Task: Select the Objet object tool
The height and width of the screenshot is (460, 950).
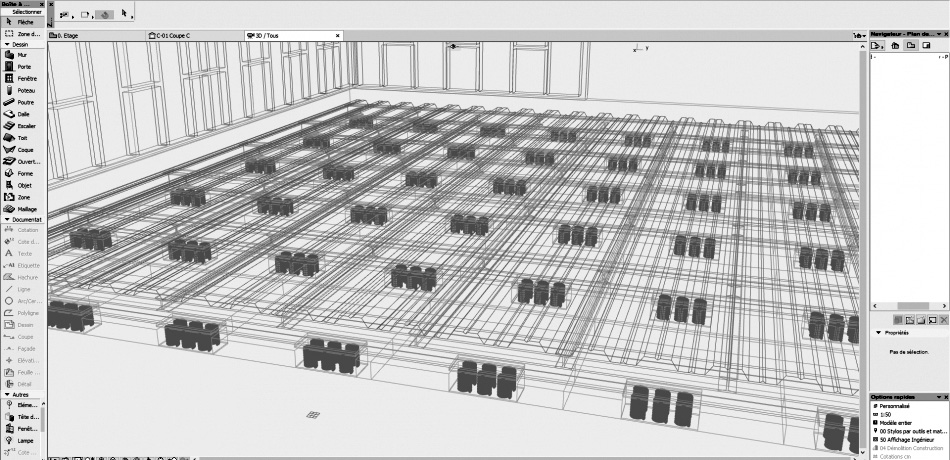Action: (x=22, y=185)
